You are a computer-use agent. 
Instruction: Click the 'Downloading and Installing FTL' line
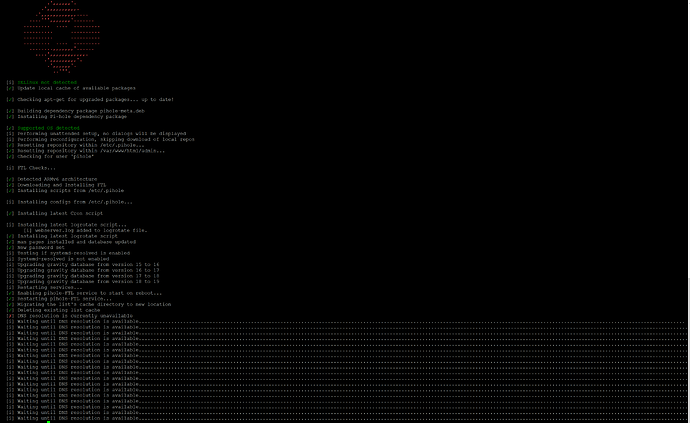tap(62, 184)
